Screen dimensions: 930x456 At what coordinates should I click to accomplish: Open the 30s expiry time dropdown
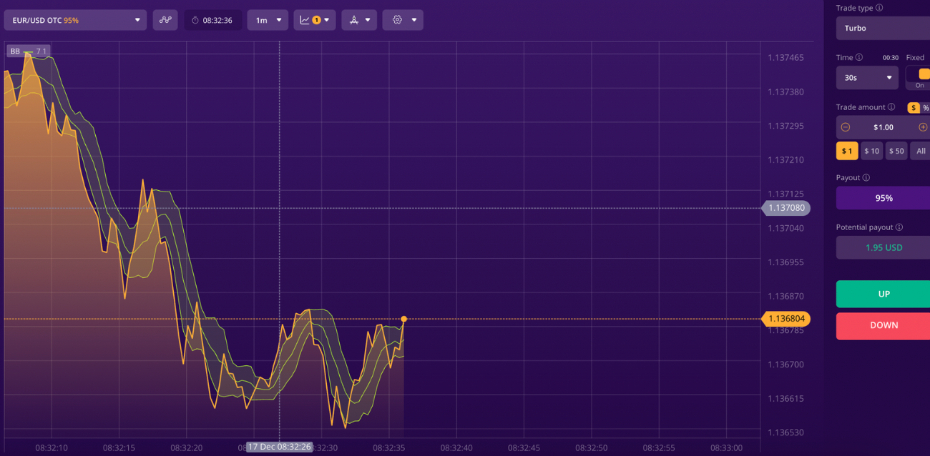tap(867, 78)
